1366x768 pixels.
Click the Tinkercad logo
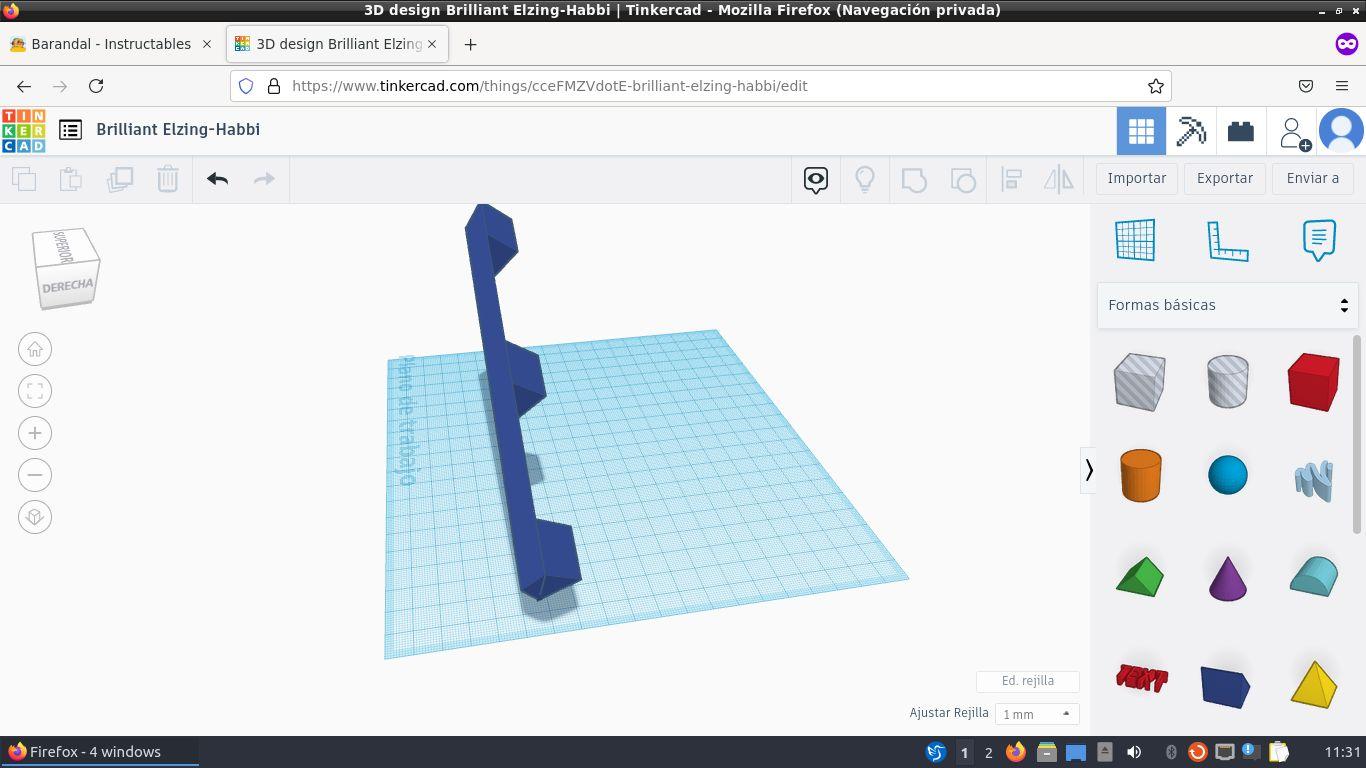[23, 130]
